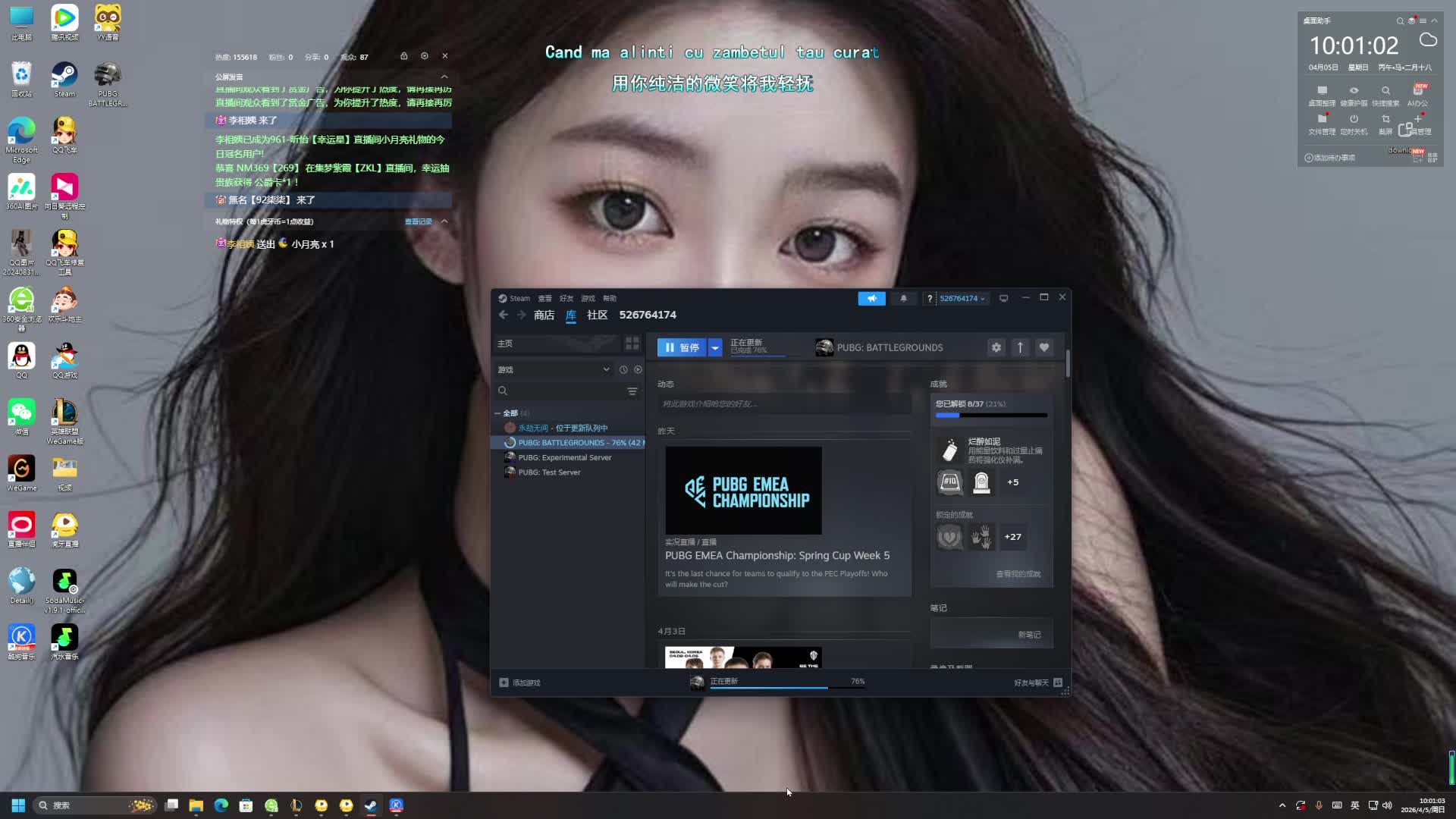This screenshot has height=819, width=1456.
Task: Click the Steam announcements megaphone icon
Action: tap(871, 299)
